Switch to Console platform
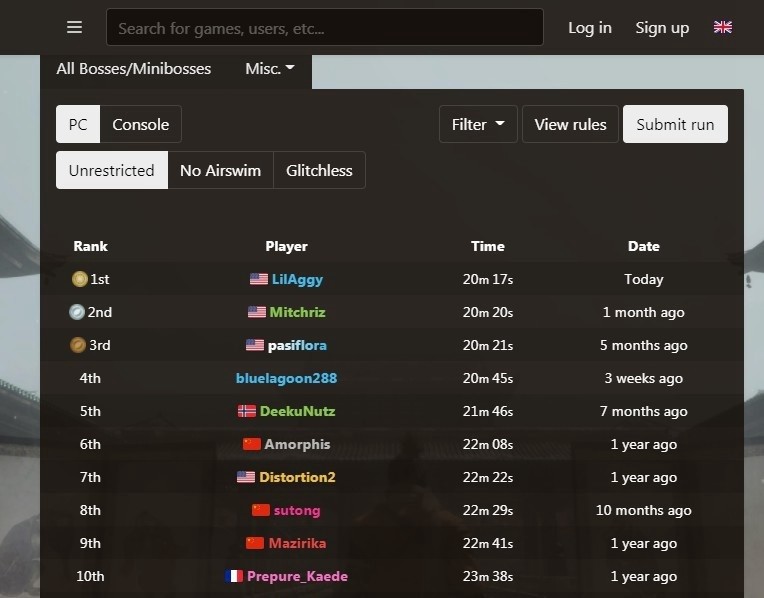Viewport: 764px width, 598px height. (x=141, y=124)
